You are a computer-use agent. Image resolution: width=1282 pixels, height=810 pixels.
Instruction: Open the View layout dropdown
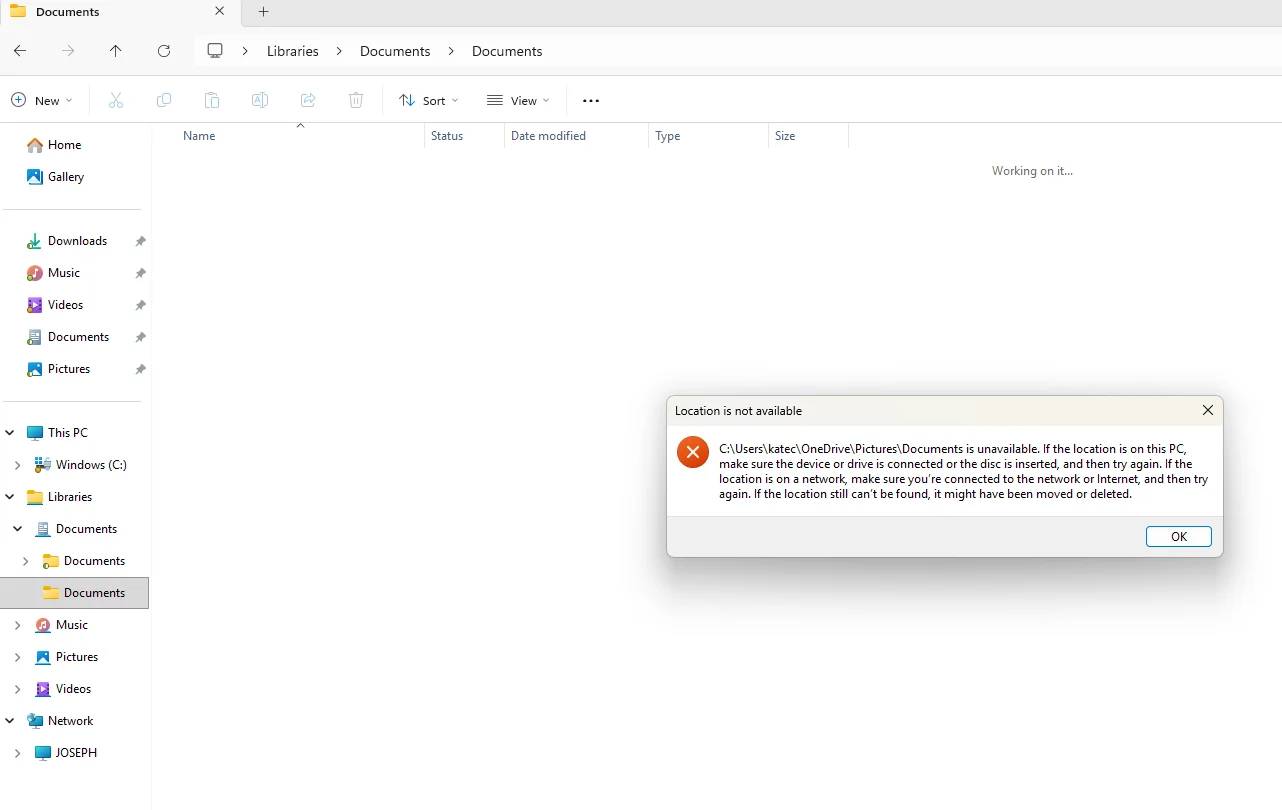(519, 100)
